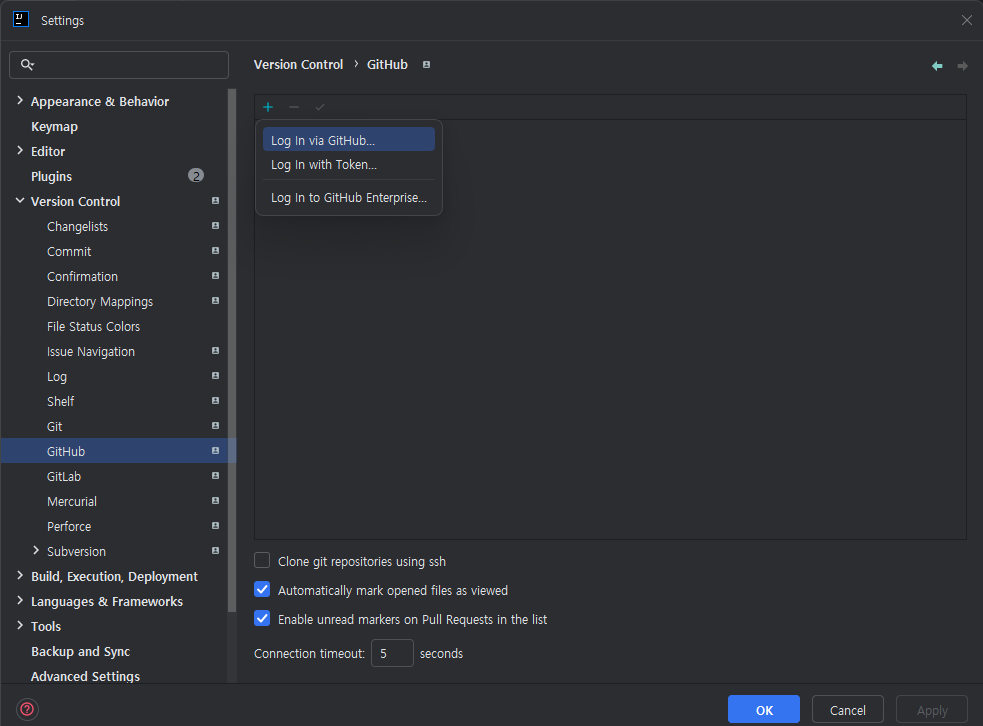Select File Status Colors item
The height and width of the screenshot is (726, 983).
(93, 327)
